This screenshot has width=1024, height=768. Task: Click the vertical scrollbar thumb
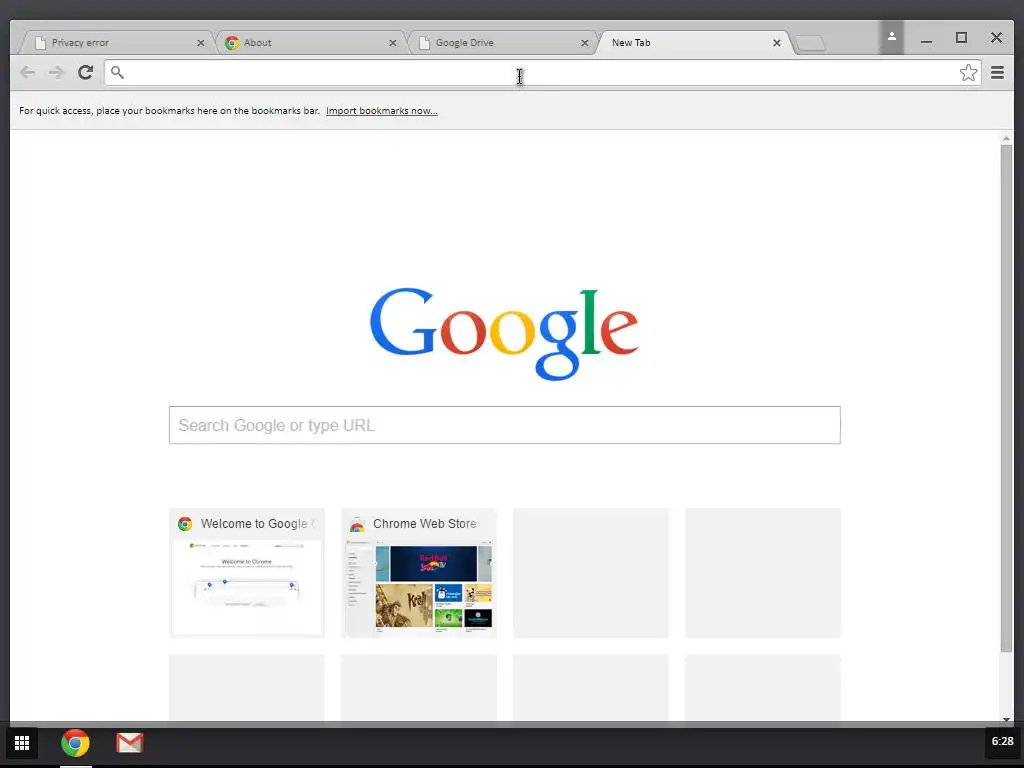(1006, 398)
